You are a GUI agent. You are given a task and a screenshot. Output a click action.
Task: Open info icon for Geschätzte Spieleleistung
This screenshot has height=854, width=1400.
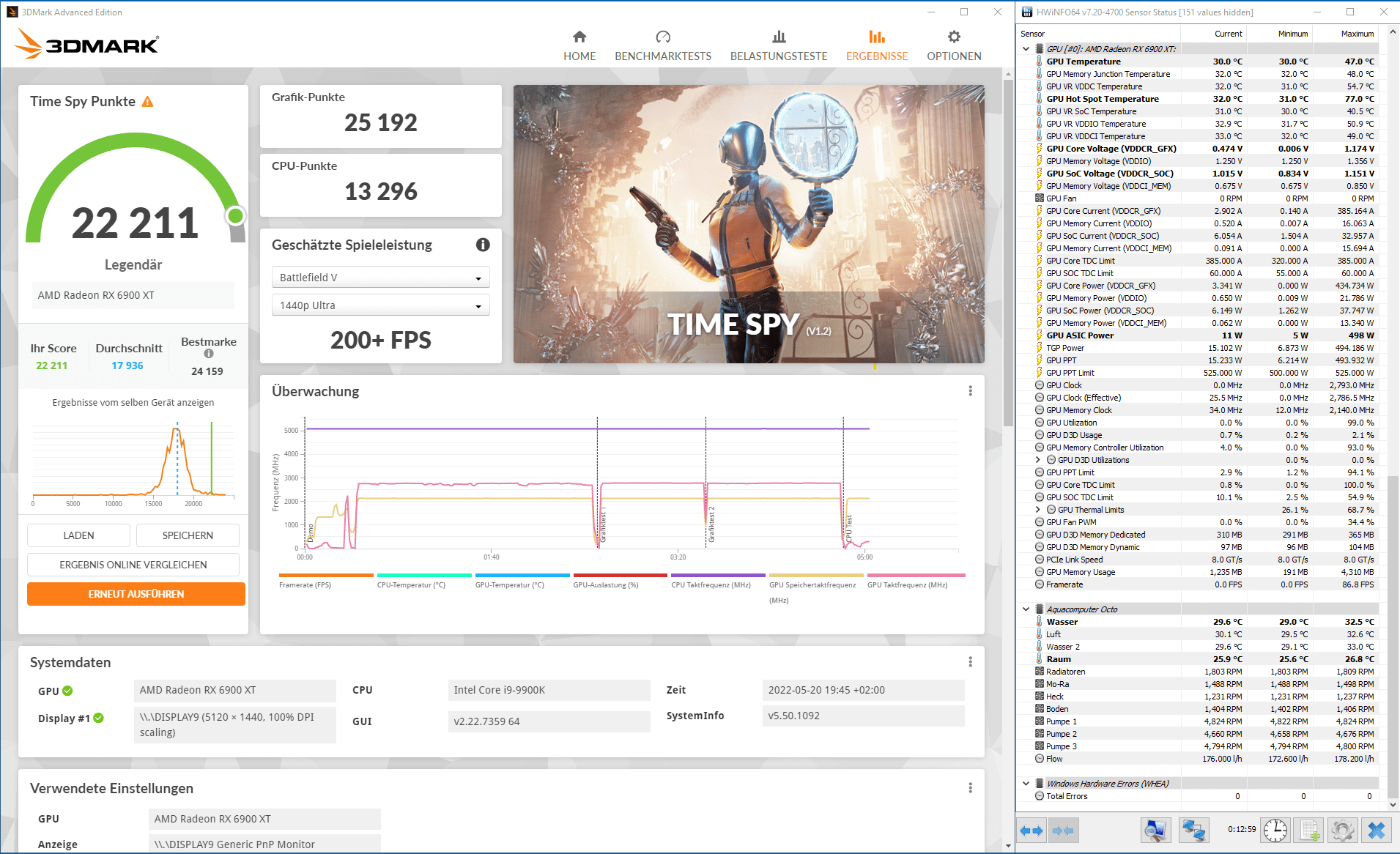[483, 245]
